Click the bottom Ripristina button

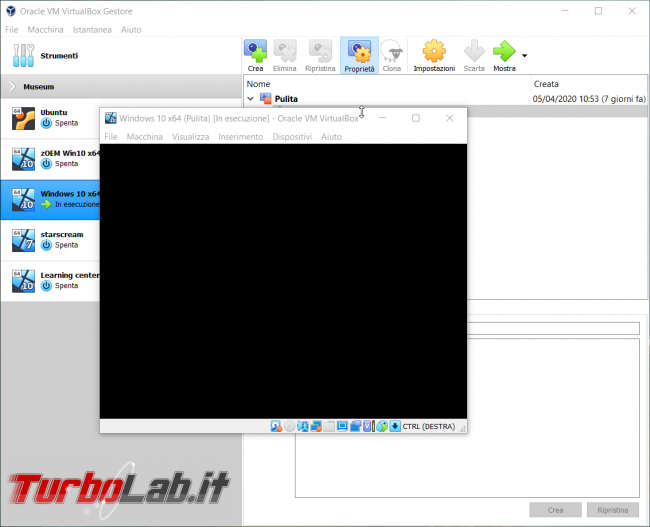pos(612,510)
